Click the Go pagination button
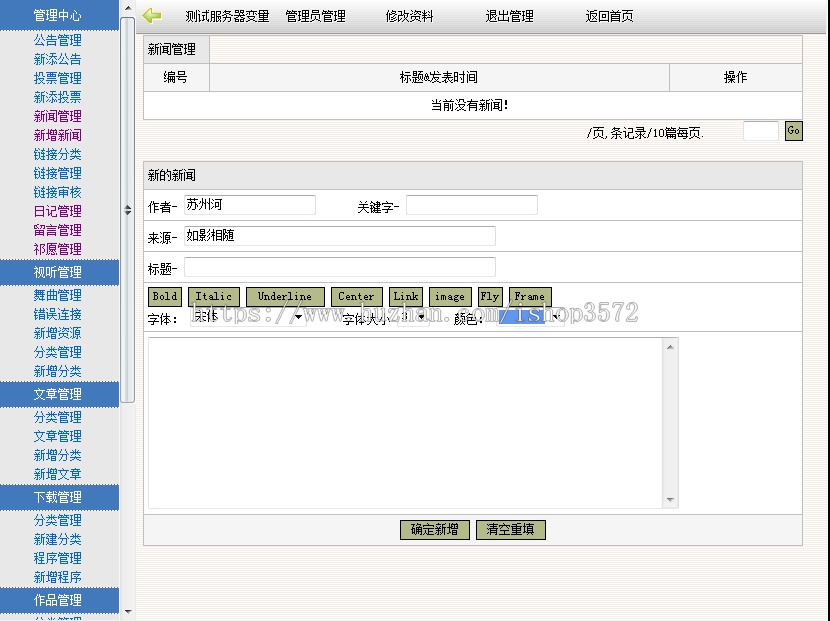Screen dimensions: 830x621 (x=793, y=131)
